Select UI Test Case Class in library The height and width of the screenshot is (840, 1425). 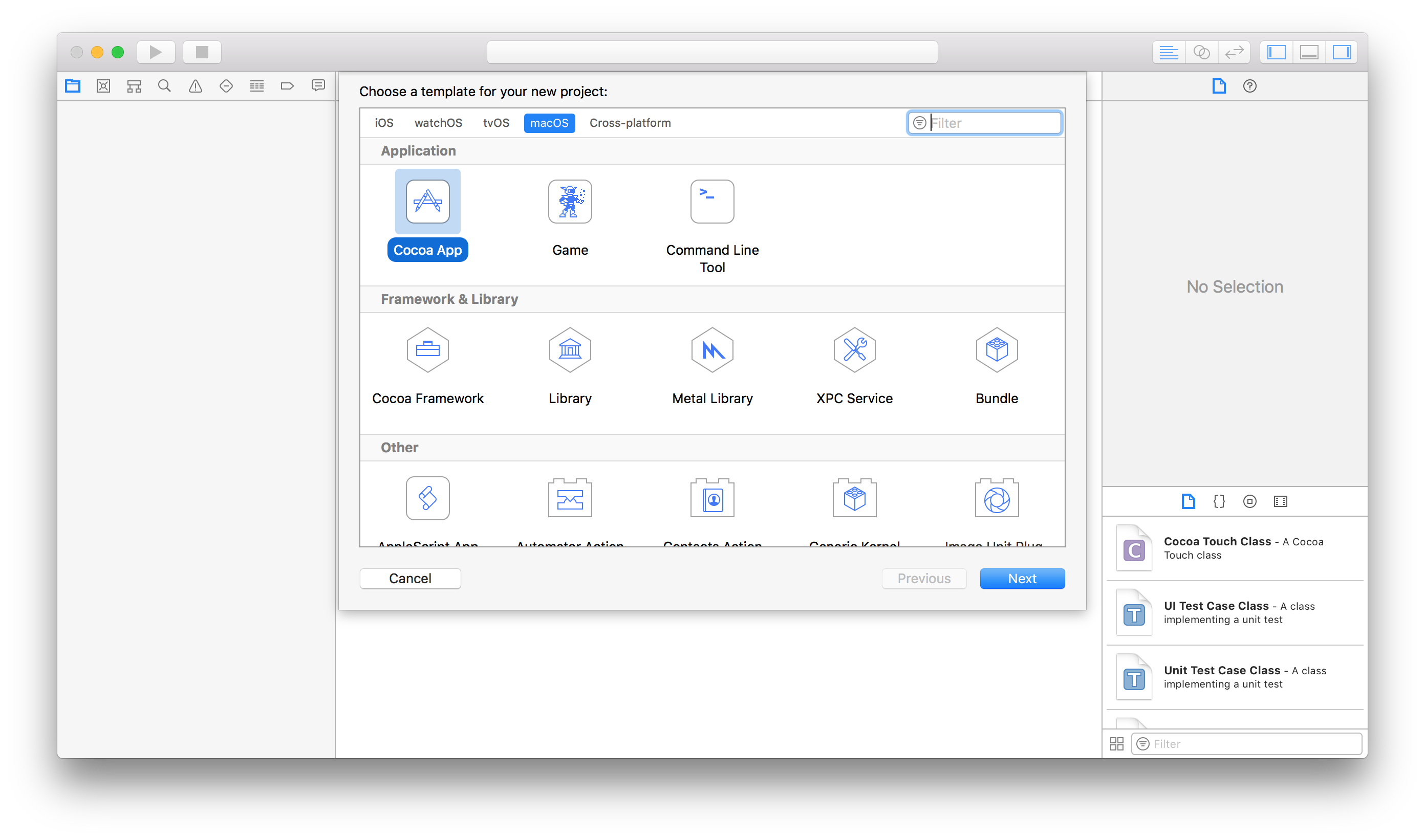tap(1235, 613)
